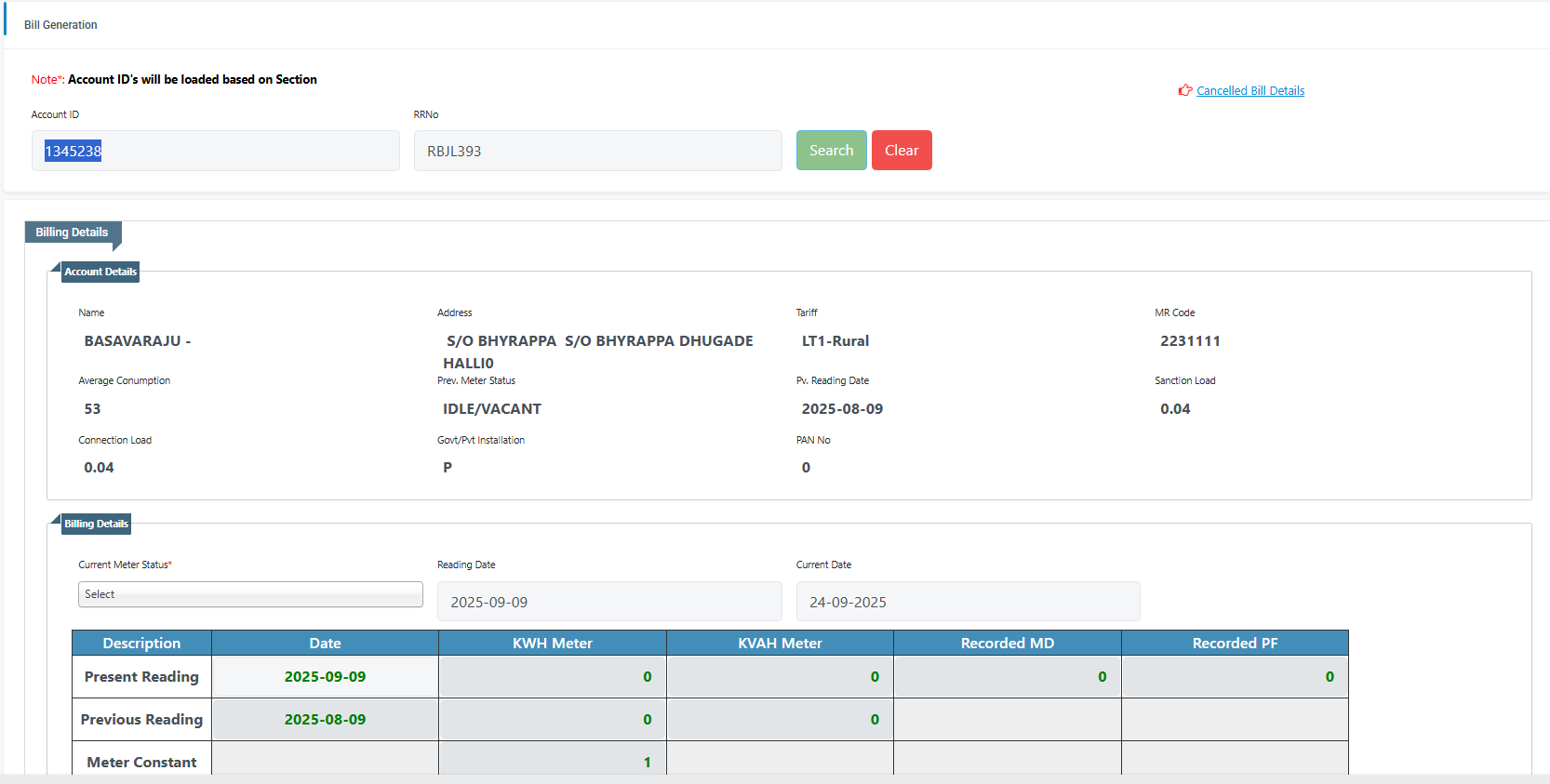Screen dimensions: 1550x784
Task: Select the Present Reading KVAH Meter cell
Action: point(780,677)
